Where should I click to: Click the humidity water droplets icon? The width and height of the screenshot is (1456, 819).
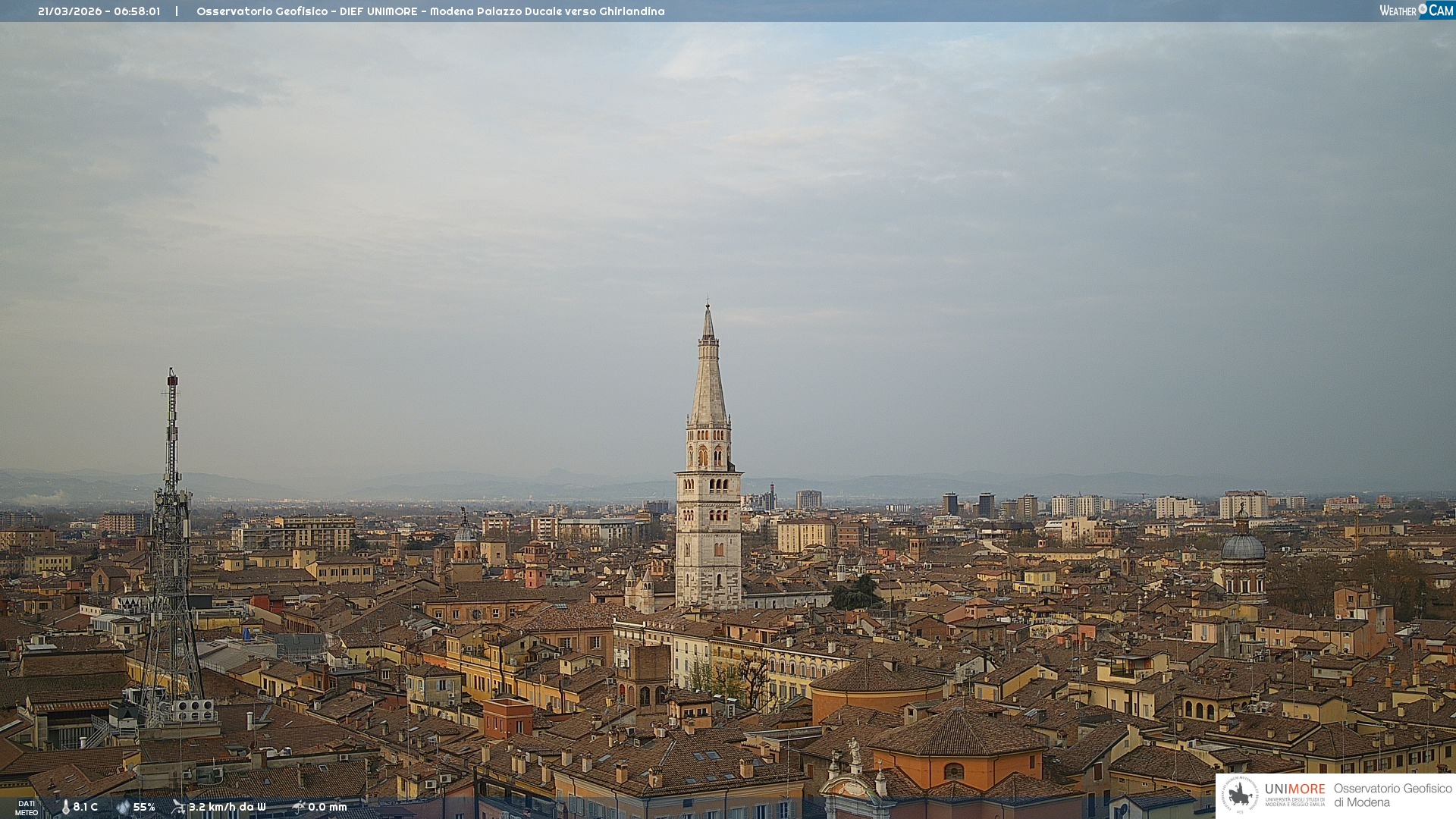coord(123,807)
